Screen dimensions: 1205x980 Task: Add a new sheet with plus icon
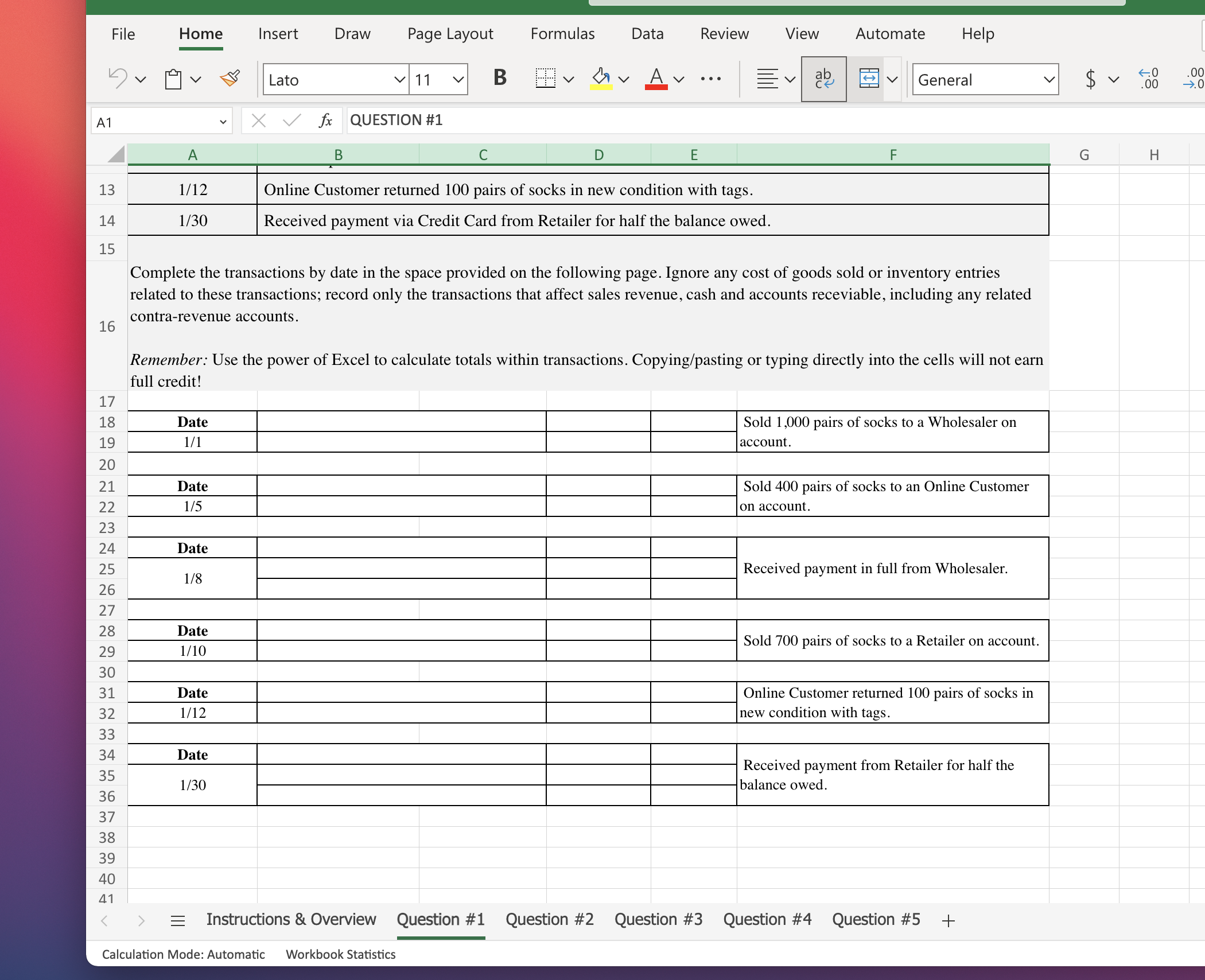tap(948, 921)
